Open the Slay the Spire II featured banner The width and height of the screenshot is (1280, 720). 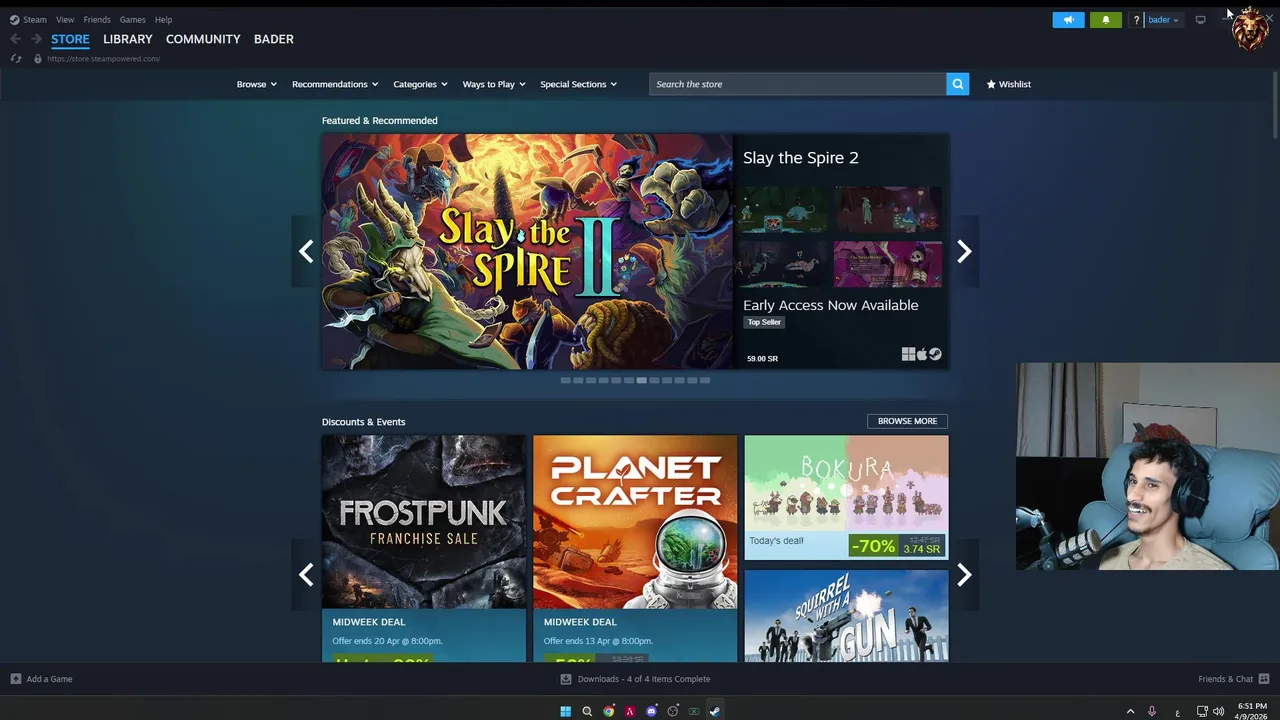click(527, 252)
